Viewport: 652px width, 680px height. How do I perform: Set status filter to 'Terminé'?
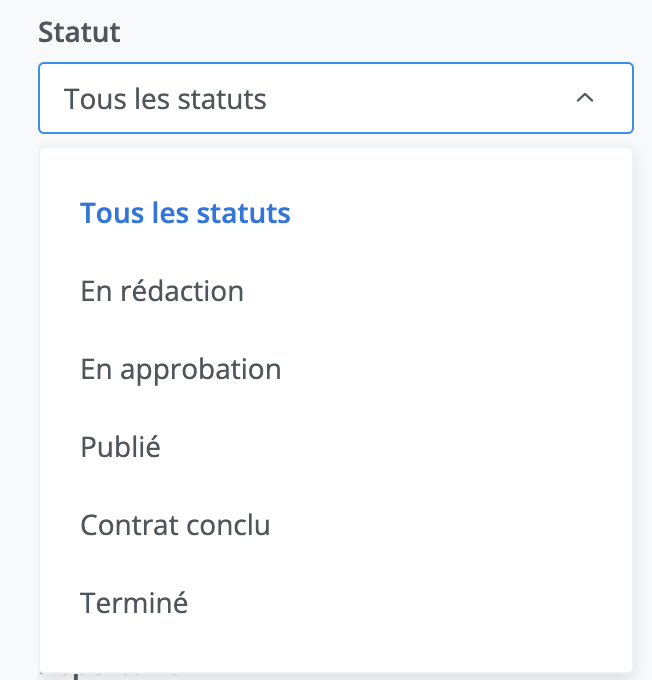[x=134, y=603]
